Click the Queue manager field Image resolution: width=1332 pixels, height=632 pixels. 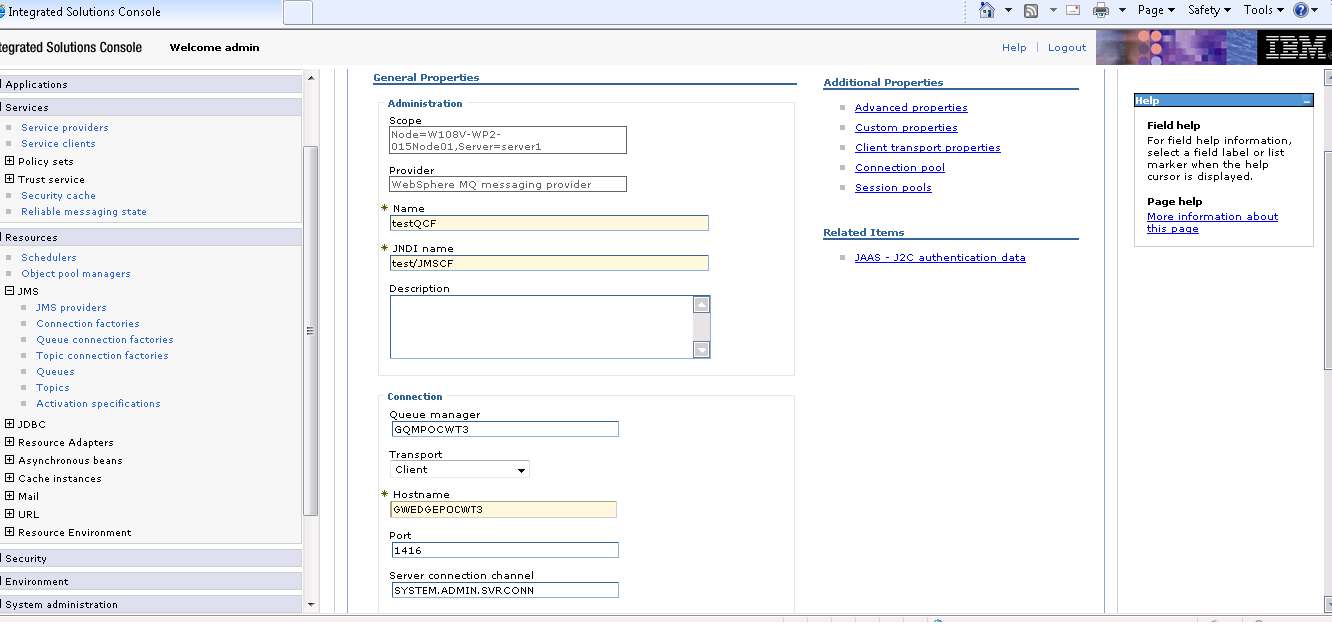[506, 429]
